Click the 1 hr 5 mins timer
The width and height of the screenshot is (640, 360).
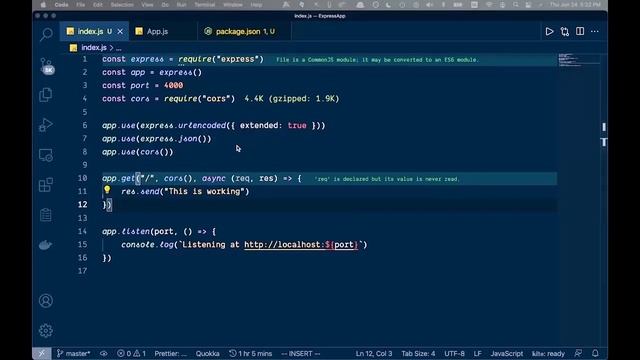tap(250, 353)
